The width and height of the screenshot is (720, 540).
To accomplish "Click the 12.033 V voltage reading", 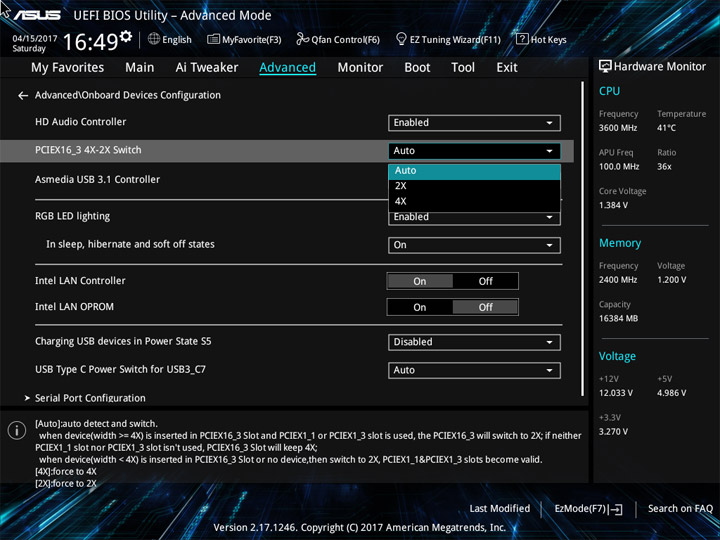I will coord(616,394).
